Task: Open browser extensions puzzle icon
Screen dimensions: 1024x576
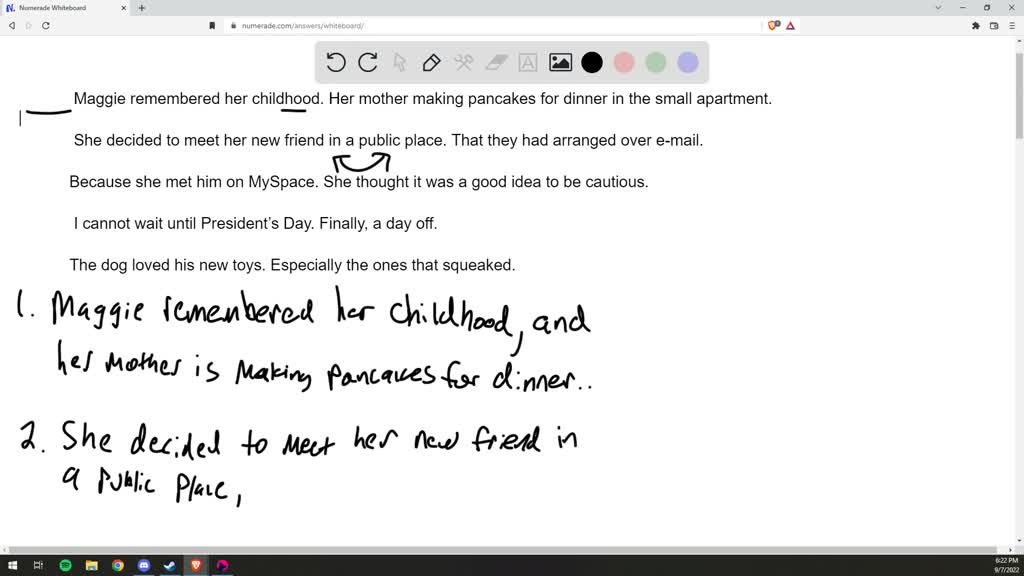Action: tap(976, 25)
